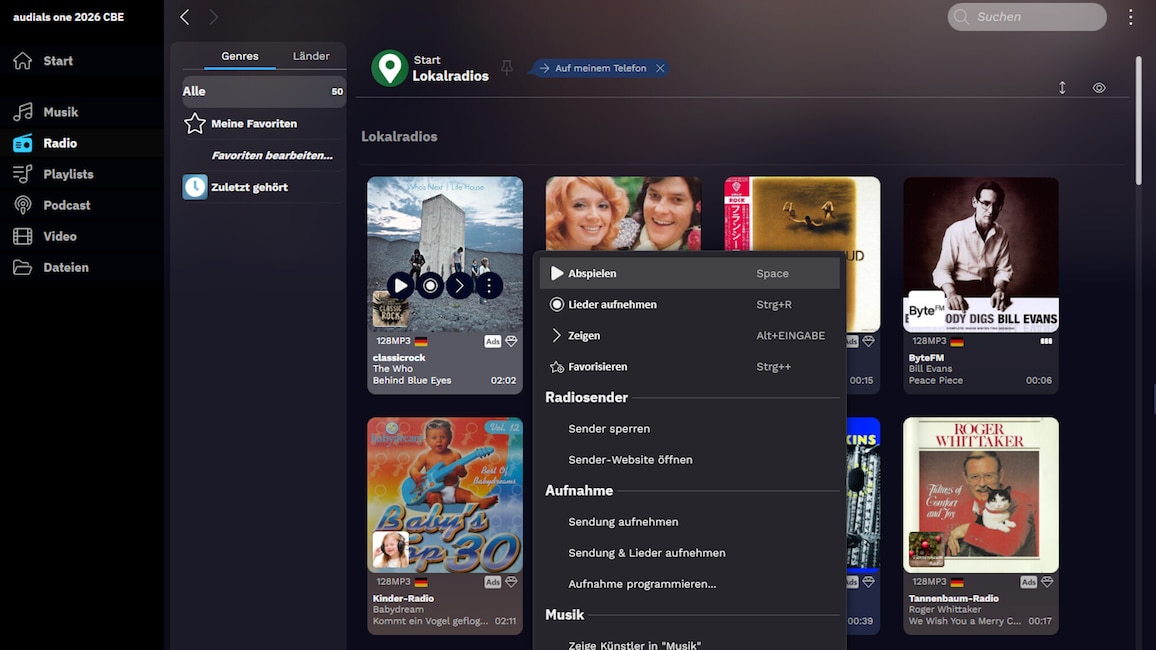Viewport: 1156px width, 650px height.
Task: Open more options on classicrock tile
Action: pos(489,286)
